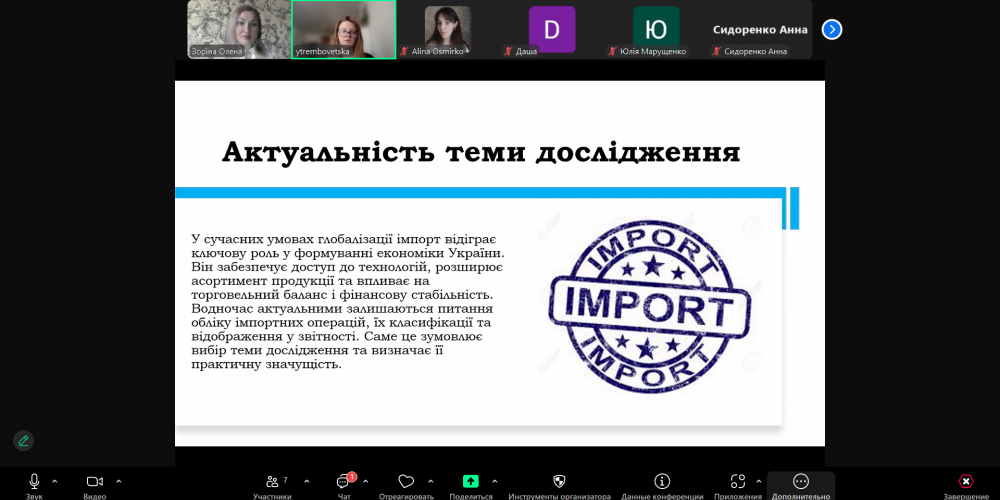Image resolution: width=1000 pixels, height=500 pixels.
Task: Open Отреагировать reactions heart icon
Action: click(406, 482)
